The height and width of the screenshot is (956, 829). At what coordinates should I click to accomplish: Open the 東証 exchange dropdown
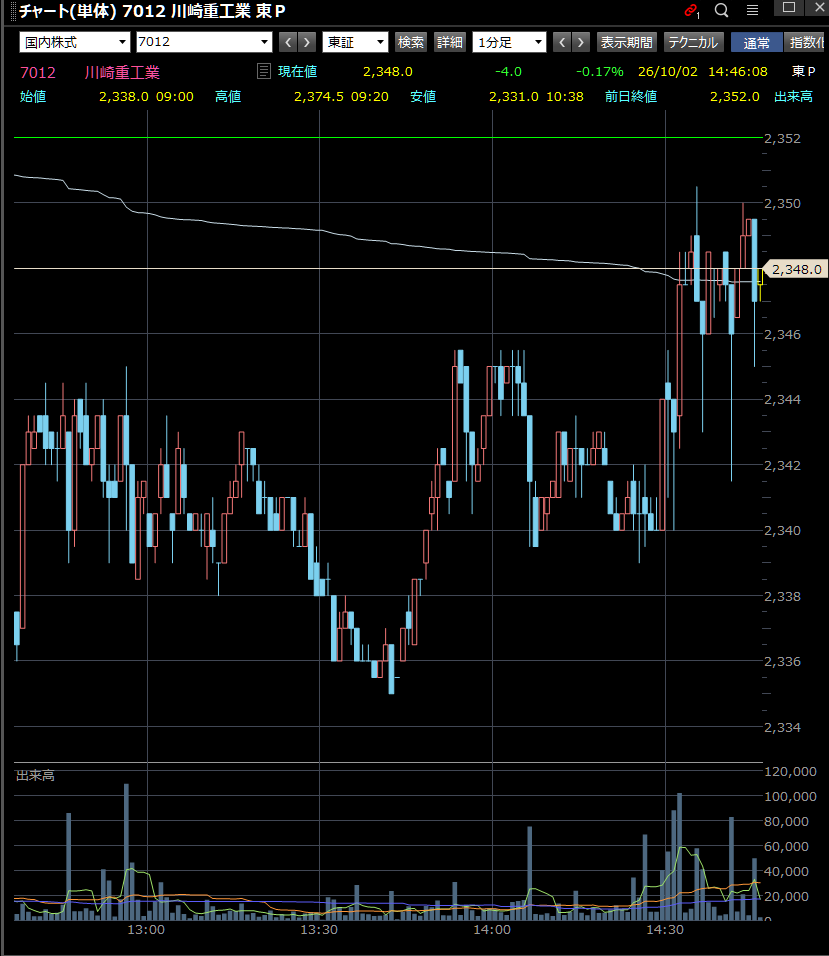pyautogui.click(x=355, y=42)
